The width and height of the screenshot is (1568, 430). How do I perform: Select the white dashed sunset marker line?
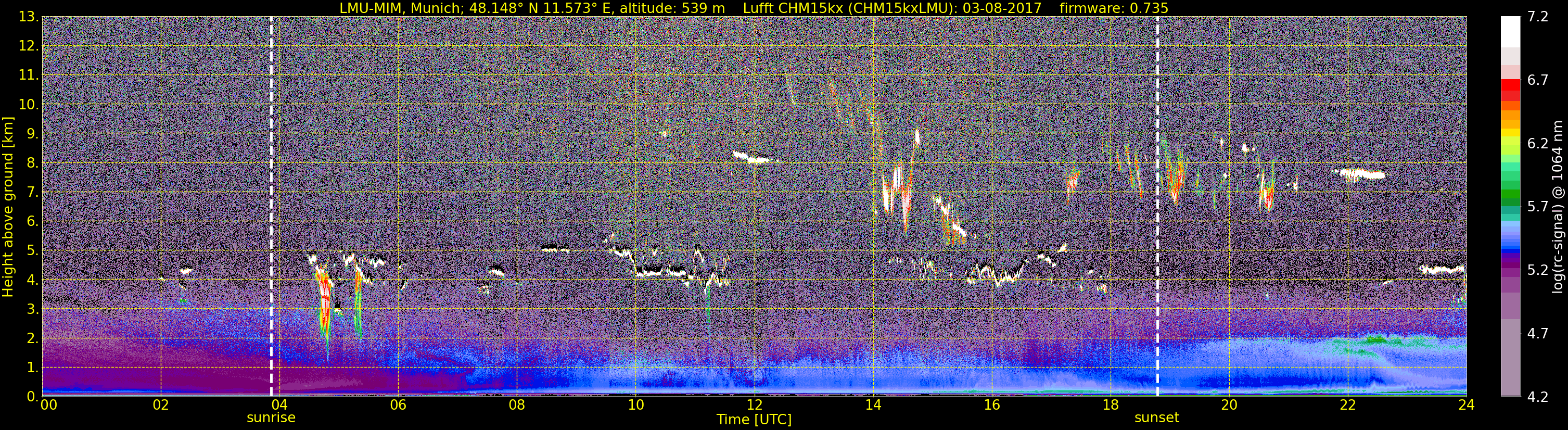(1157, 206)
